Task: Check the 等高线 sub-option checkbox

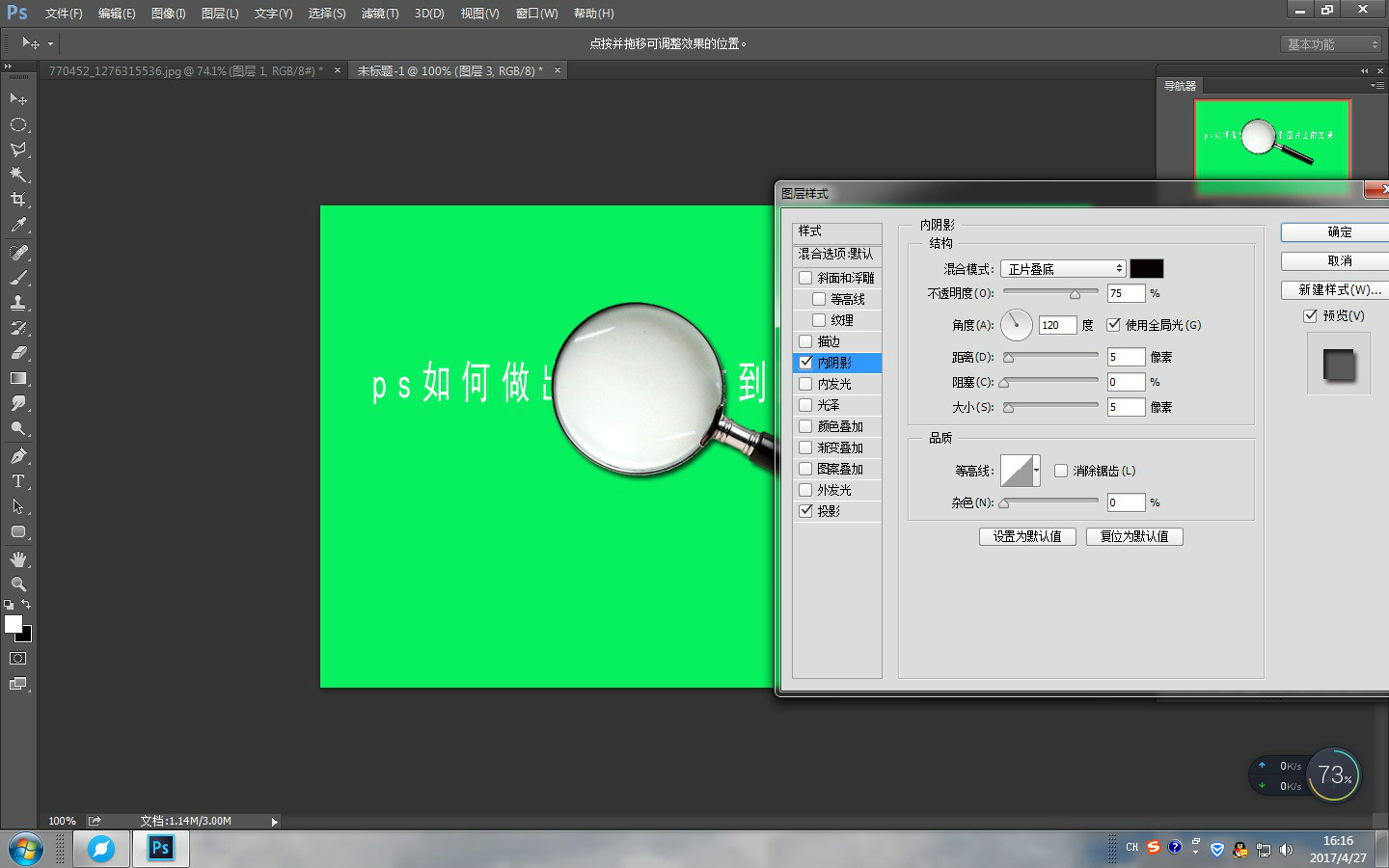Action: pyautogui.click(x=819, y=299)
